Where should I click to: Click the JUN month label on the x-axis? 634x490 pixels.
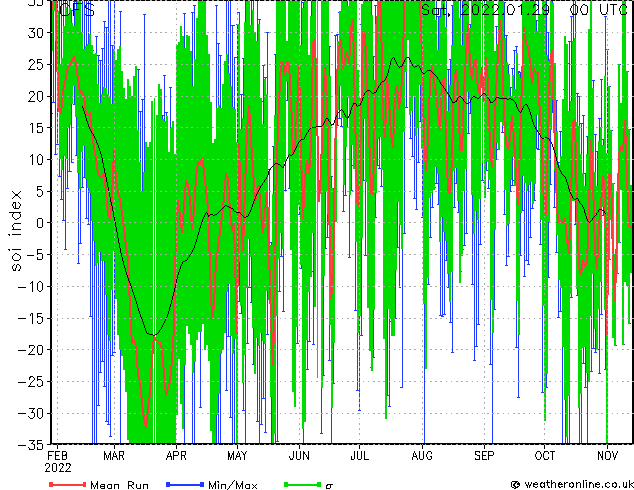299,456
